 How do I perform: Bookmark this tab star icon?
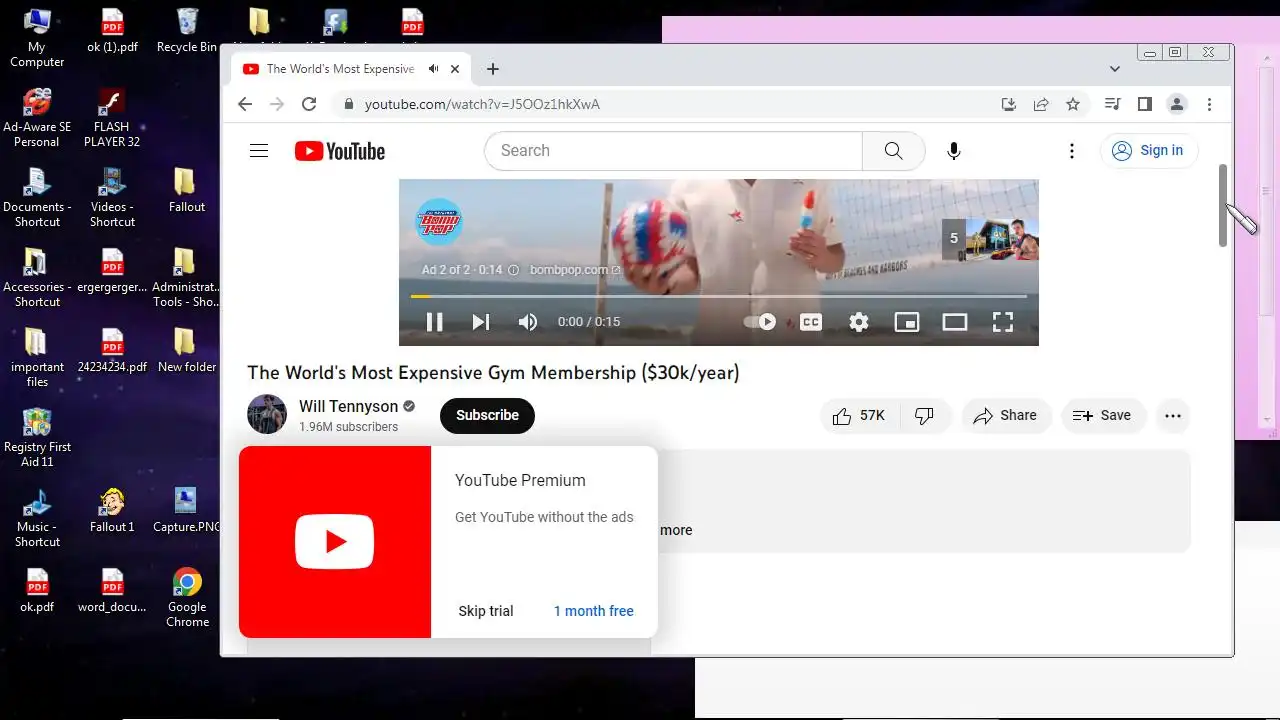[1073, 104]
